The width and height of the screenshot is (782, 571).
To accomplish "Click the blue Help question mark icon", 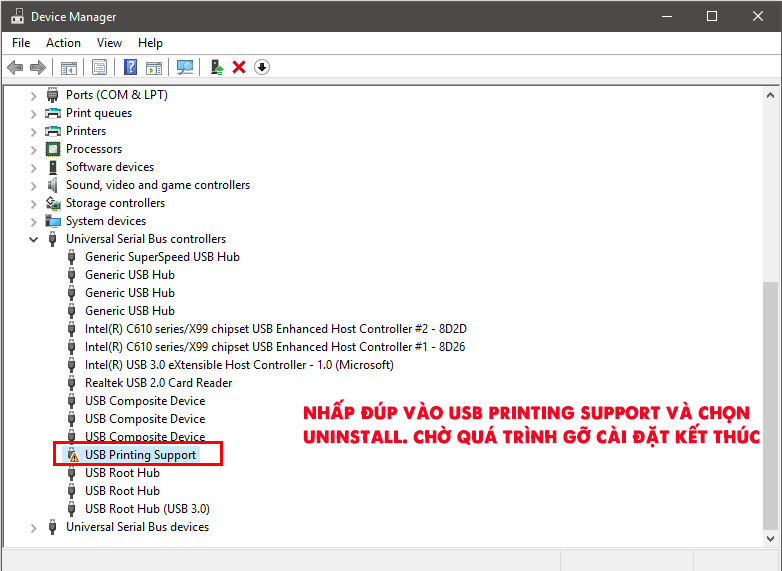I will click(130, 67).
